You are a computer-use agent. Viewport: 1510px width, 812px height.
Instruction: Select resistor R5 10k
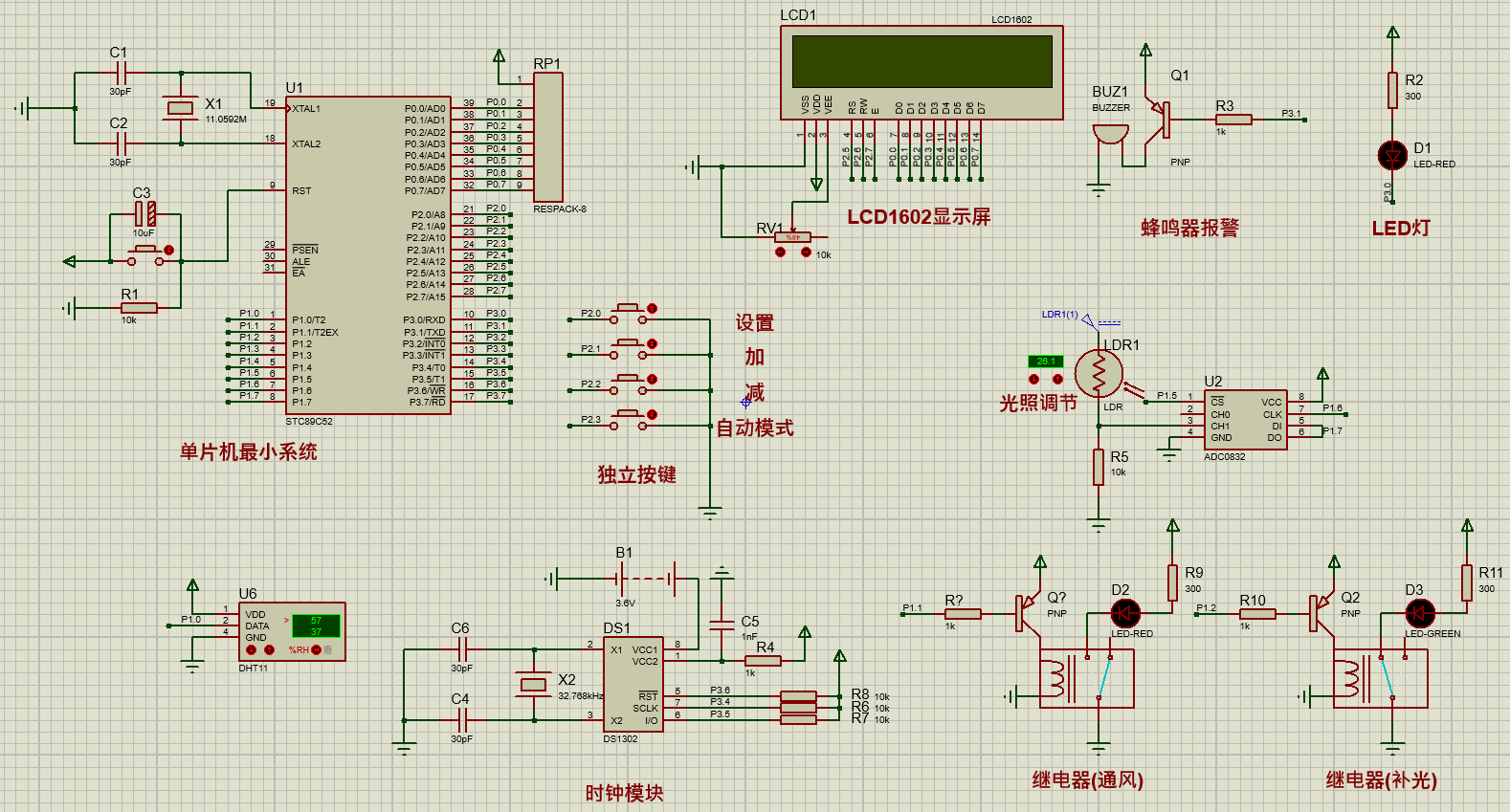point(1099,467)
